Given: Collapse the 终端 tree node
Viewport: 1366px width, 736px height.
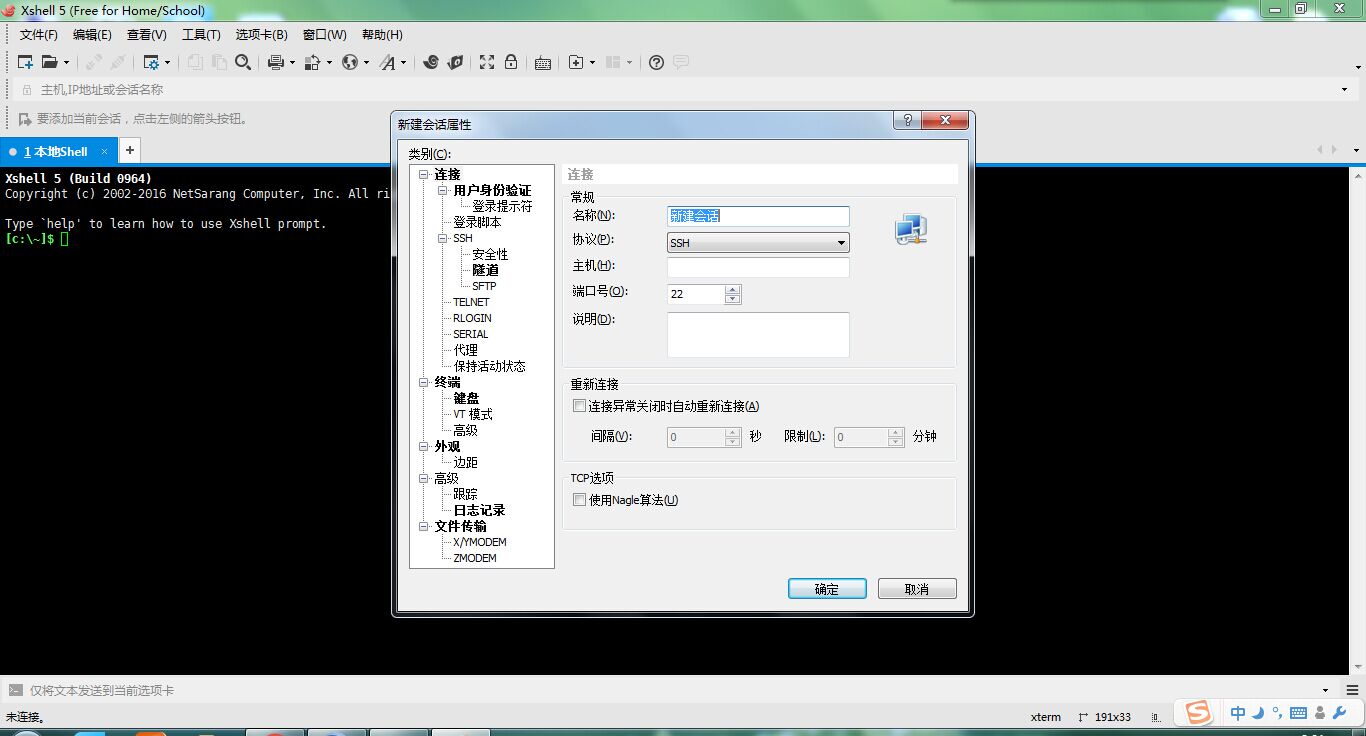Looking at the screenshot, I should pyautogui.click(x=424, y=383).
